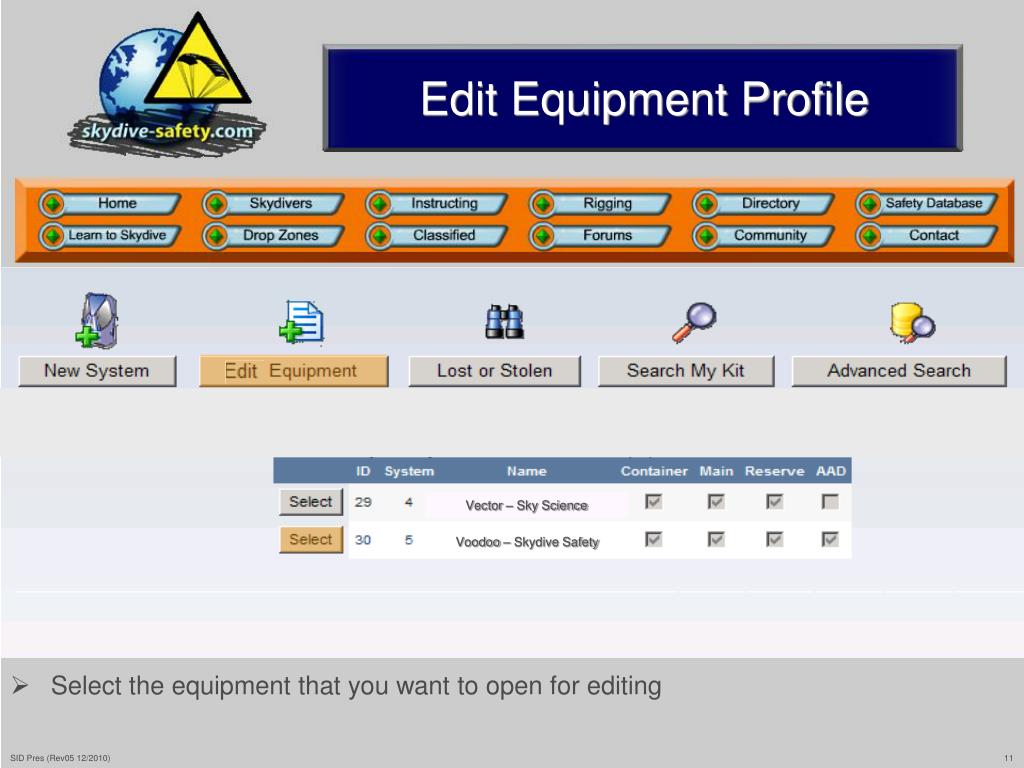Screen dimensions: 1024x768
Task: Click green bullet icon beside Drop Zones
Action: point(216,236)
